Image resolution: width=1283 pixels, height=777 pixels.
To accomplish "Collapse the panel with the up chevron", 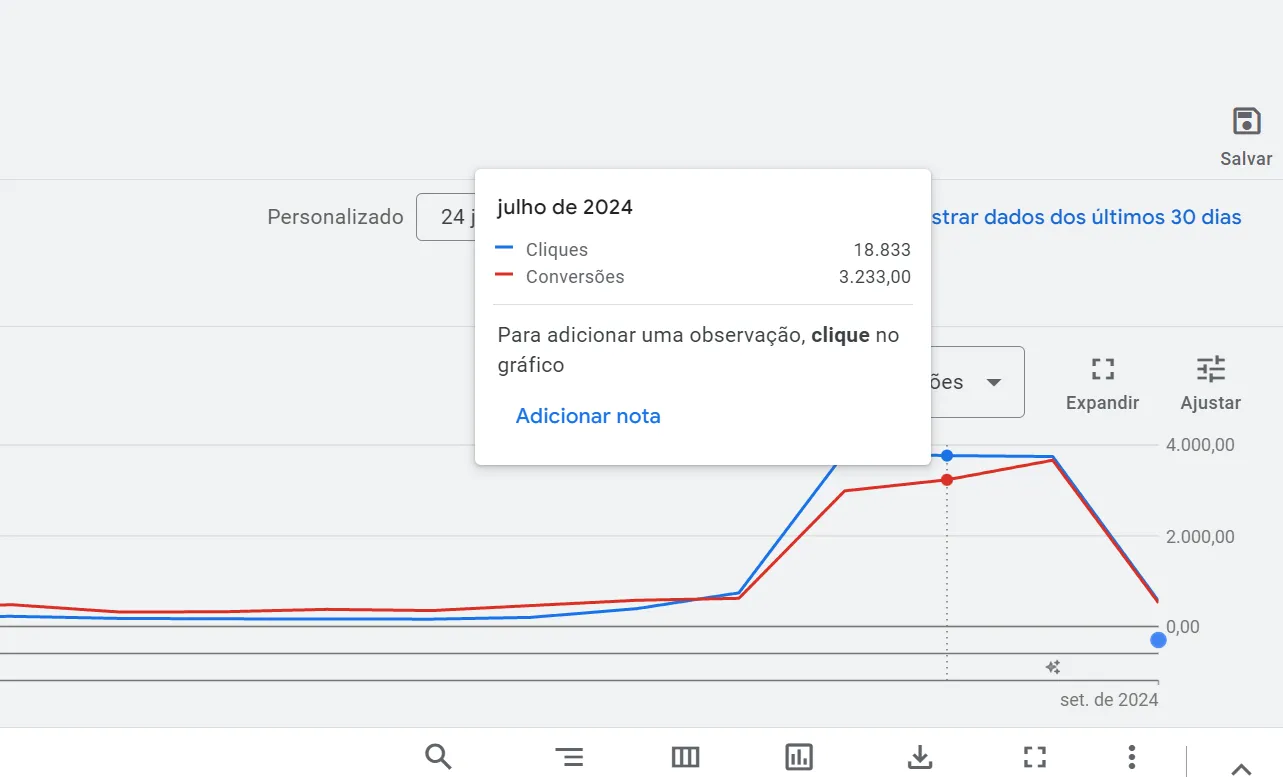I will pyautogui.click(x=1240, y=768).
